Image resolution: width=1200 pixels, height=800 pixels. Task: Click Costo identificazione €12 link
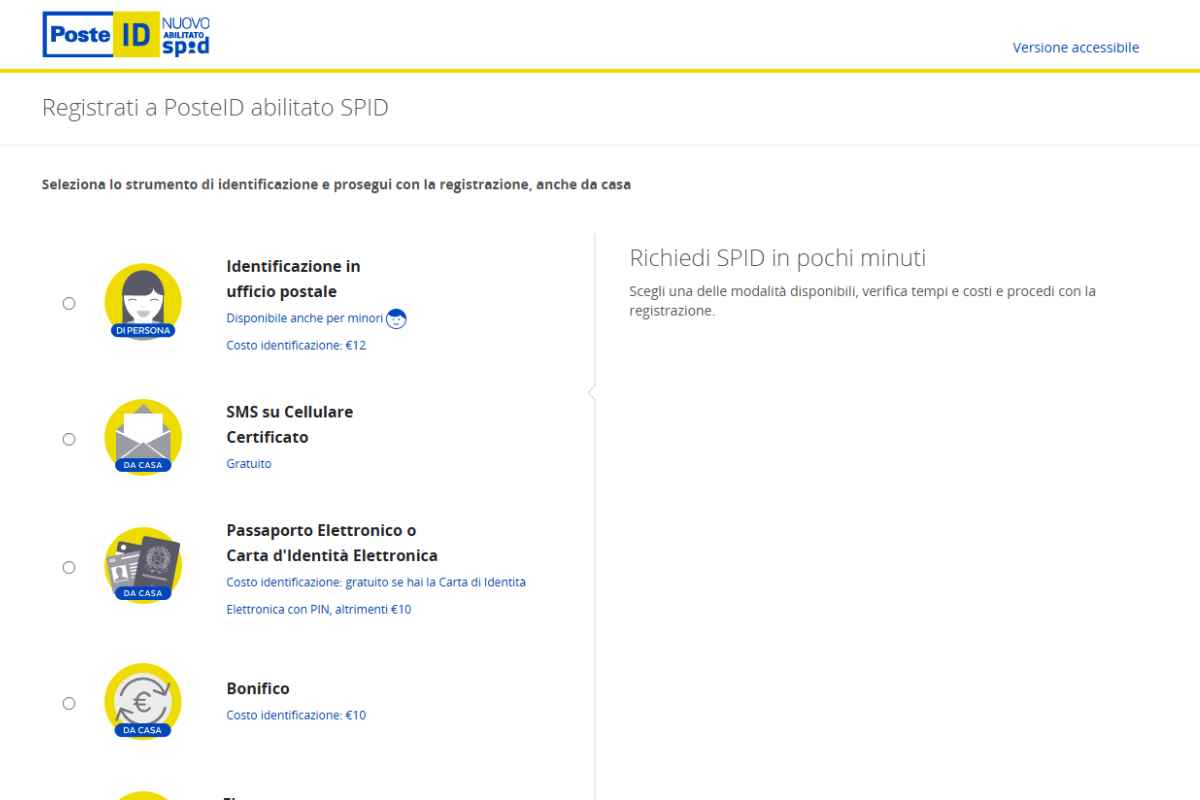295,344
